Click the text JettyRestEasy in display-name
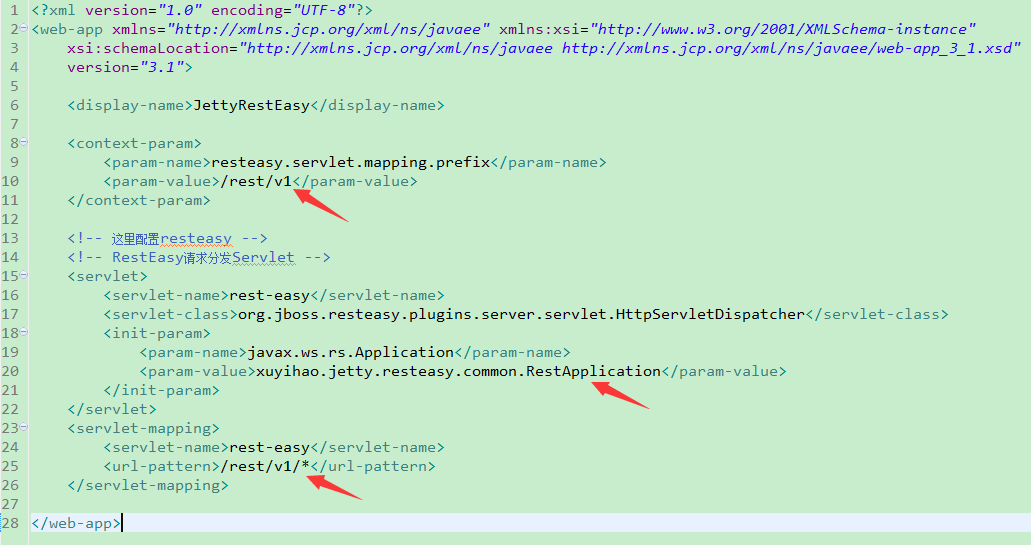This screenshot has width=1031, height=545. point(251,105)
